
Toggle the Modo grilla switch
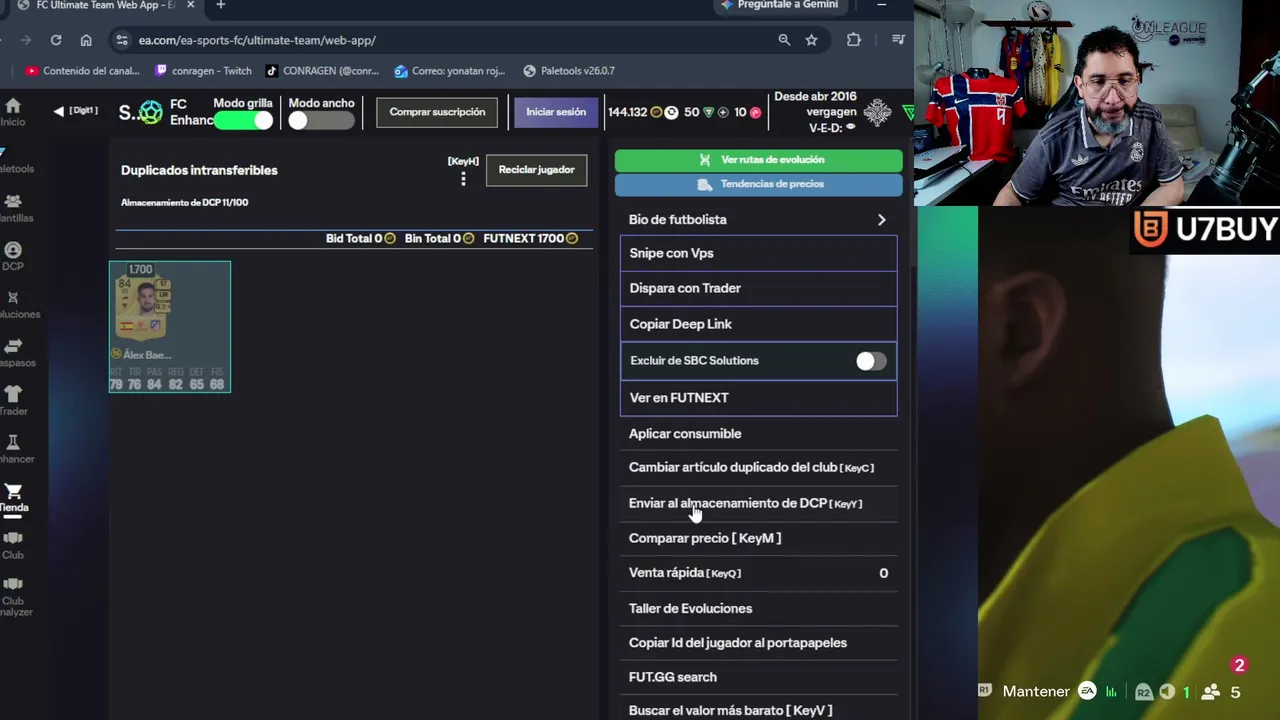coord(243,120)
